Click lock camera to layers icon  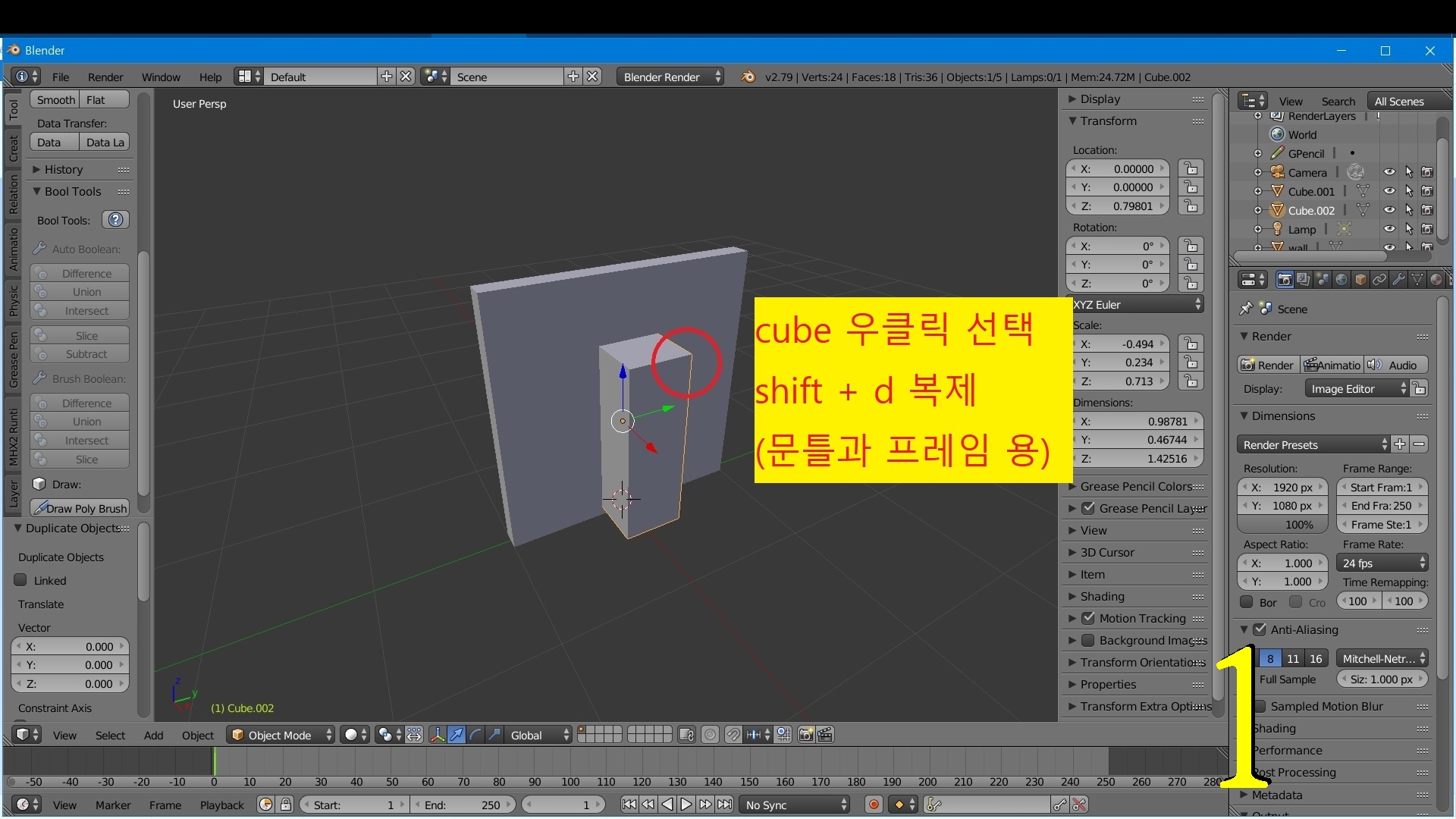click(x=686, y=735)
